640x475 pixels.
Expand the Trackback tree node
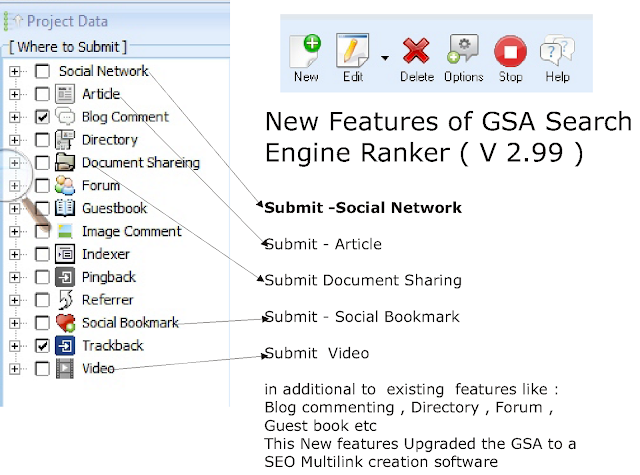point(14,346)
